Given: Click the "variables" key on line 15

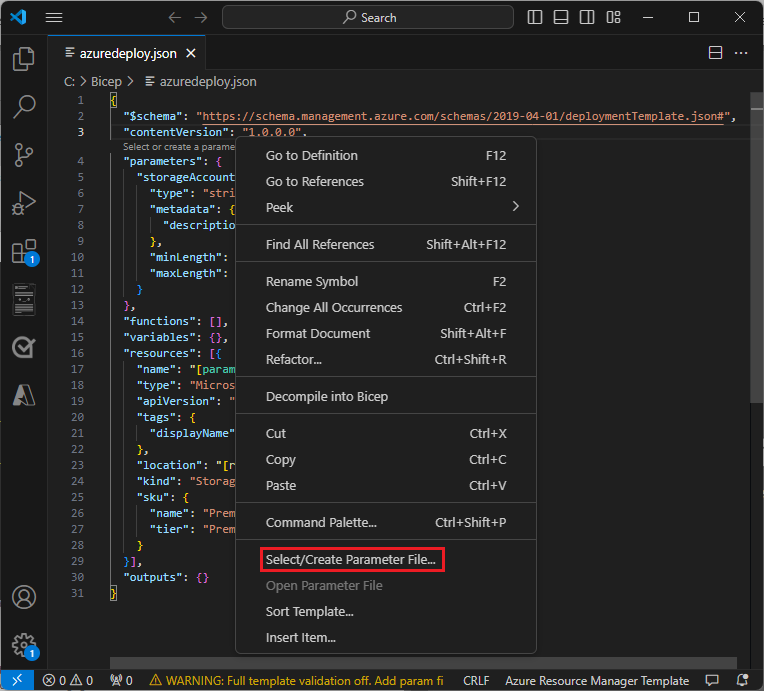Looking at the screenshot, I should coord(159,337).
